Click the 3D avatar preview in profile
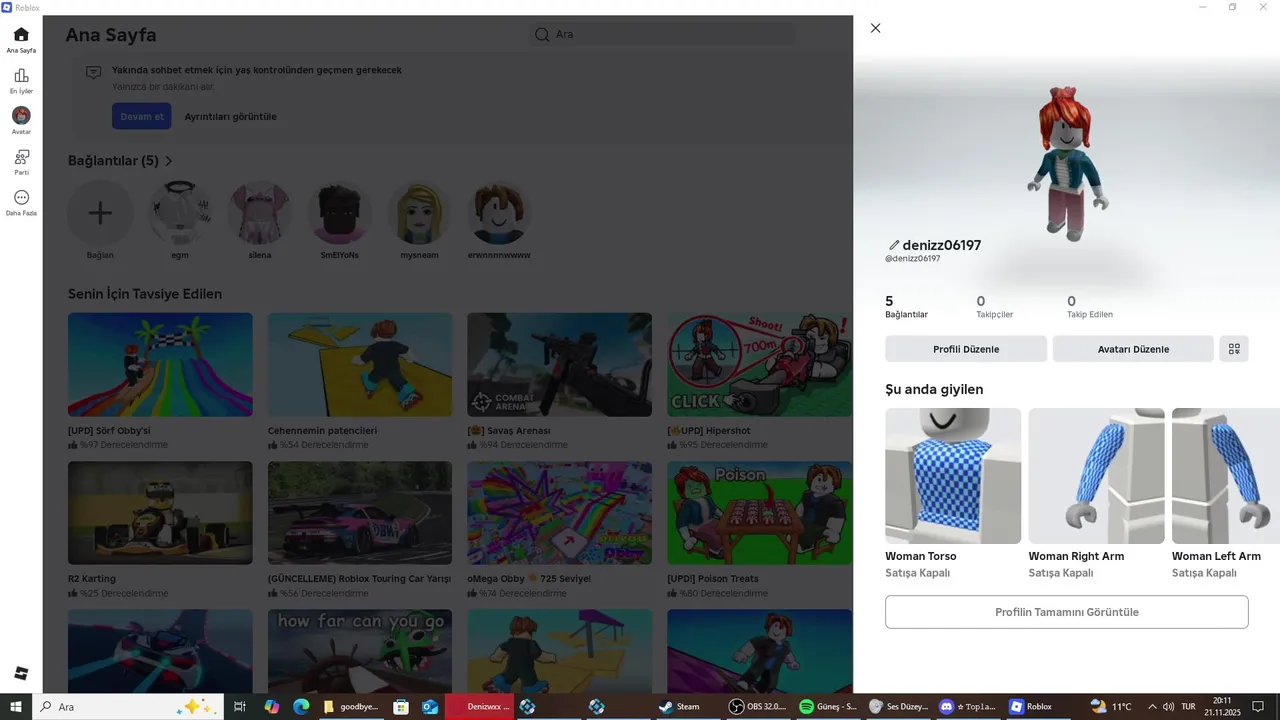 pyautogui.click(x=1066, y=163)
